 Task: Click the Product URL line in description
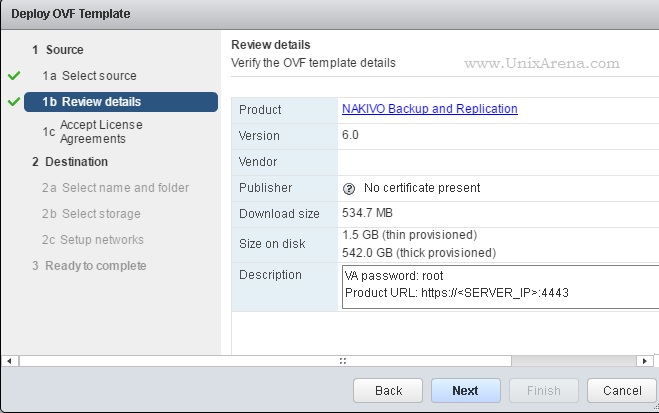tap(457, 293)
